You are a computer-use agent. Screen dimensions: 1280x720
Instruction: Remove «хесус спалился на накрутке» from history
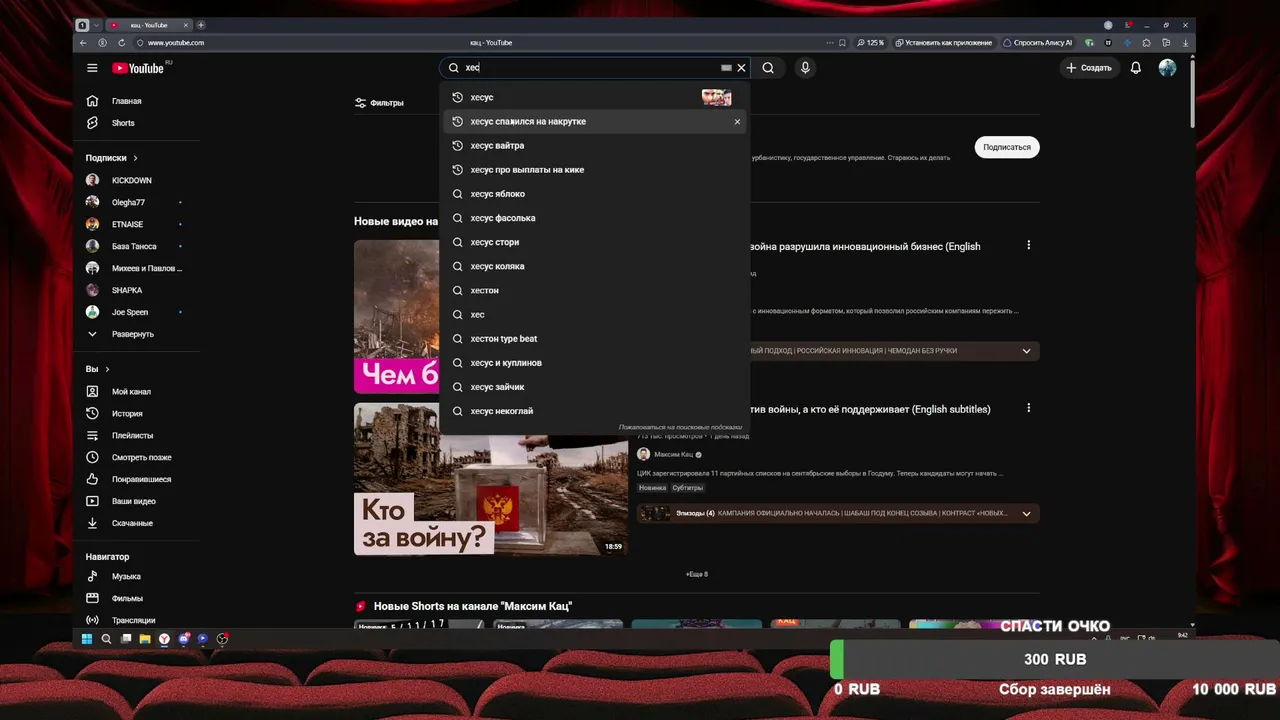pyautogui.click(x=737, y=122)
